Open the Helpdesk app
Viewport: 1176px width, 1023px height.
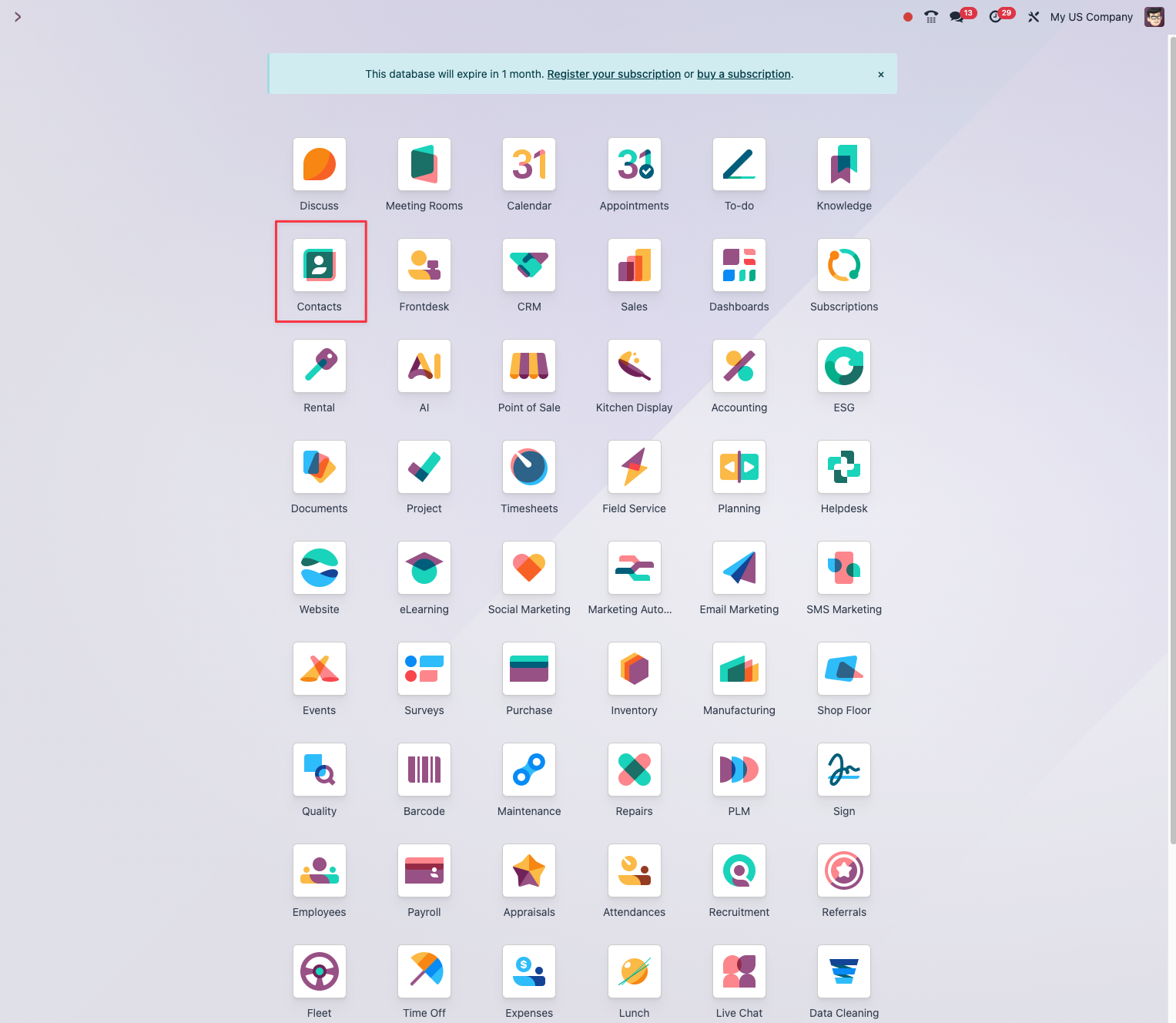pos(844,467)
